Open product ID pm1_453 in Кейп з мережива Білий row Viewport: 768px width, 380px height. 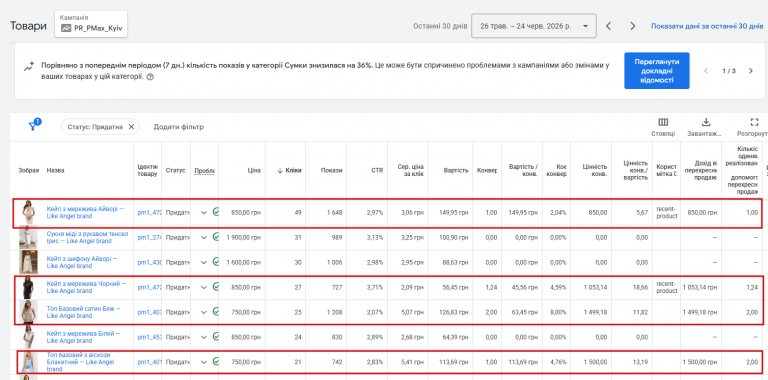tap(149, 337)
